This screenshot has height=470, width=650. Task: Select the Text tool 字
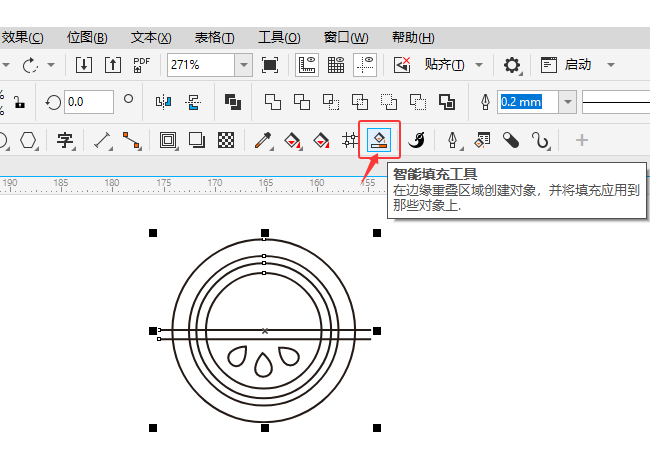(65, 140)
